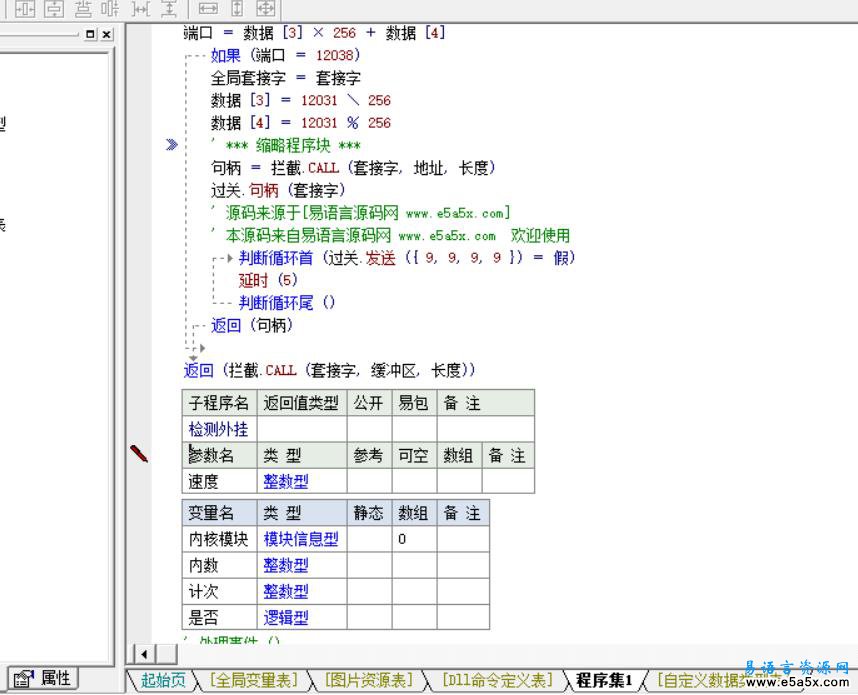Viewport: 858px width, 695px height.
Task: Close the left side panel
Action: [x=106, y=34]
